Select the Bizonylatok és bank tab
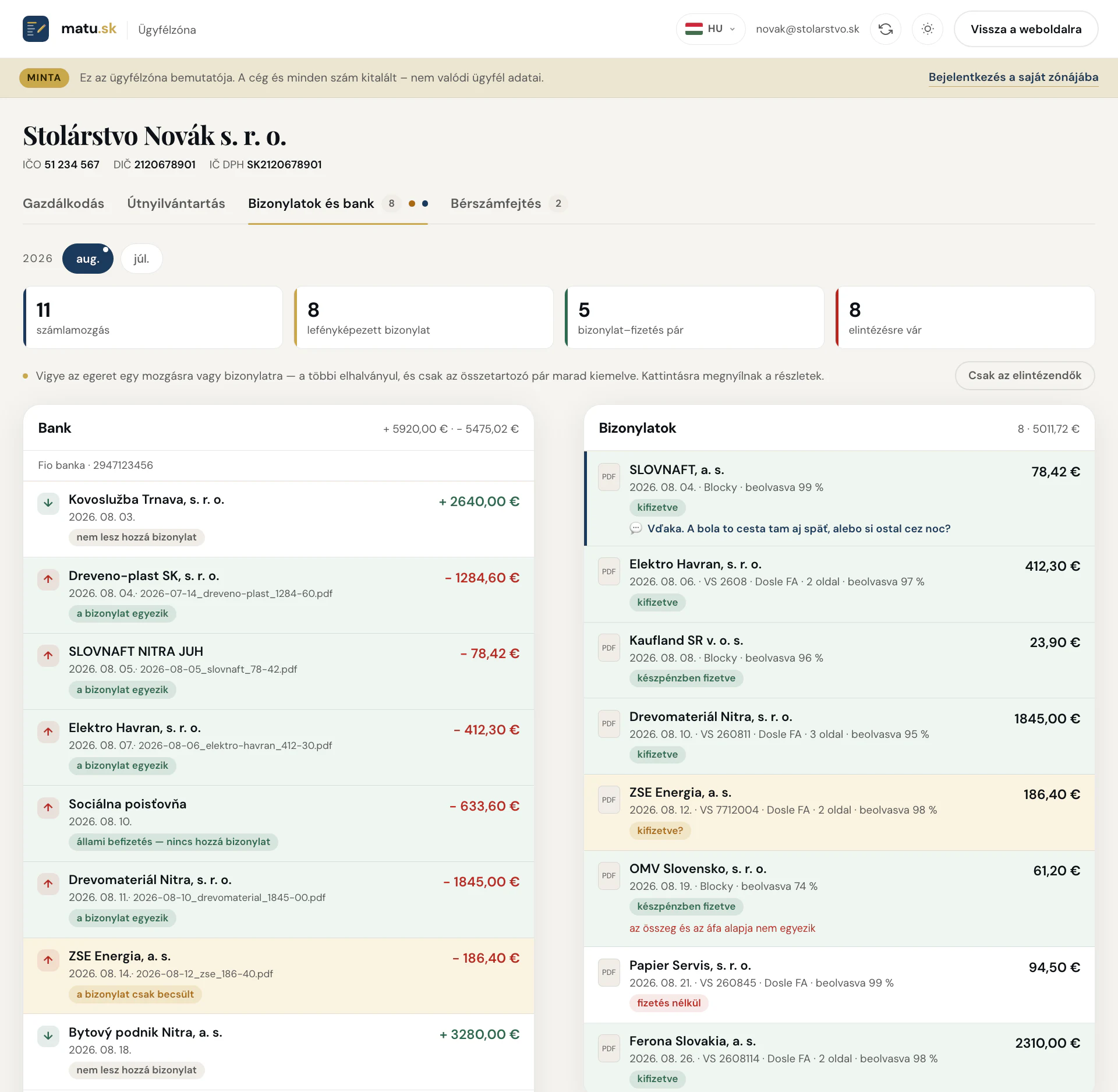This screenshot has width=1118, height=1092. [338, 203]
